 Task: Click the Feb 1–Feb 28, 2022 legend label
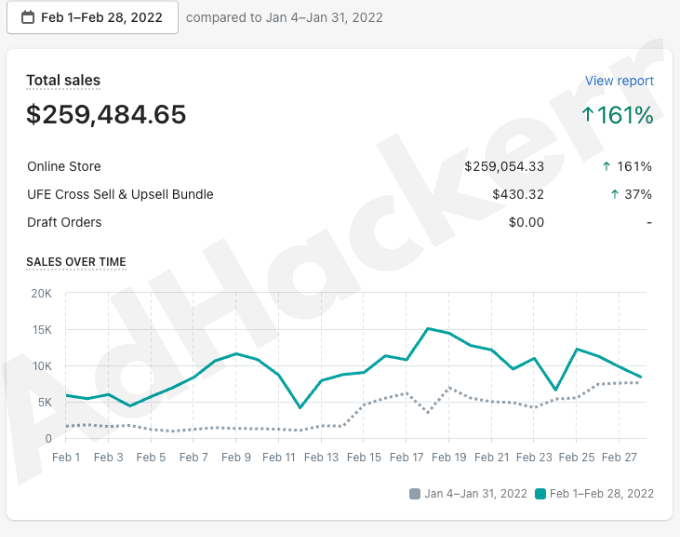(x=602, y=494)
